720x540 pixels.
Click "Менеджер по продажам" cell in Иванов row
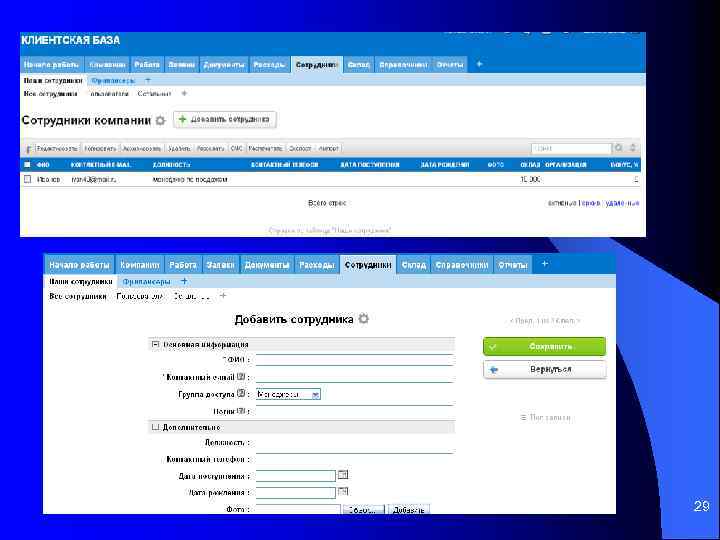point(190,180)
